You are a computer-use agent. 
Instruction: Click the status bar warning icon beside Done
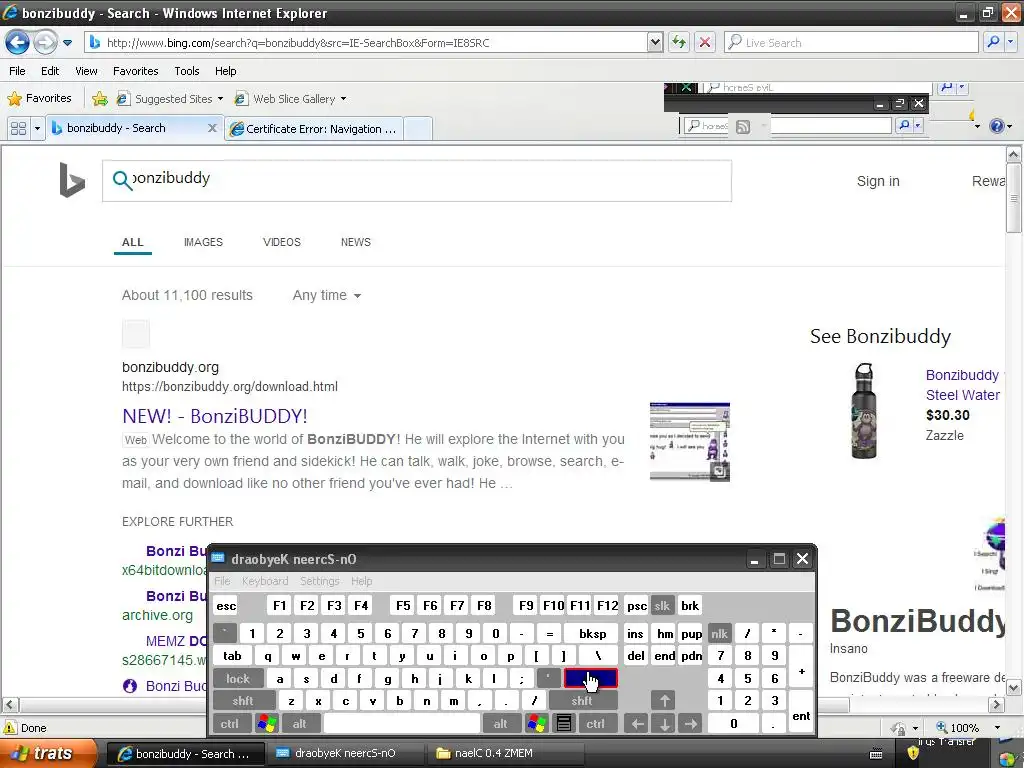[x=10, y=728]
